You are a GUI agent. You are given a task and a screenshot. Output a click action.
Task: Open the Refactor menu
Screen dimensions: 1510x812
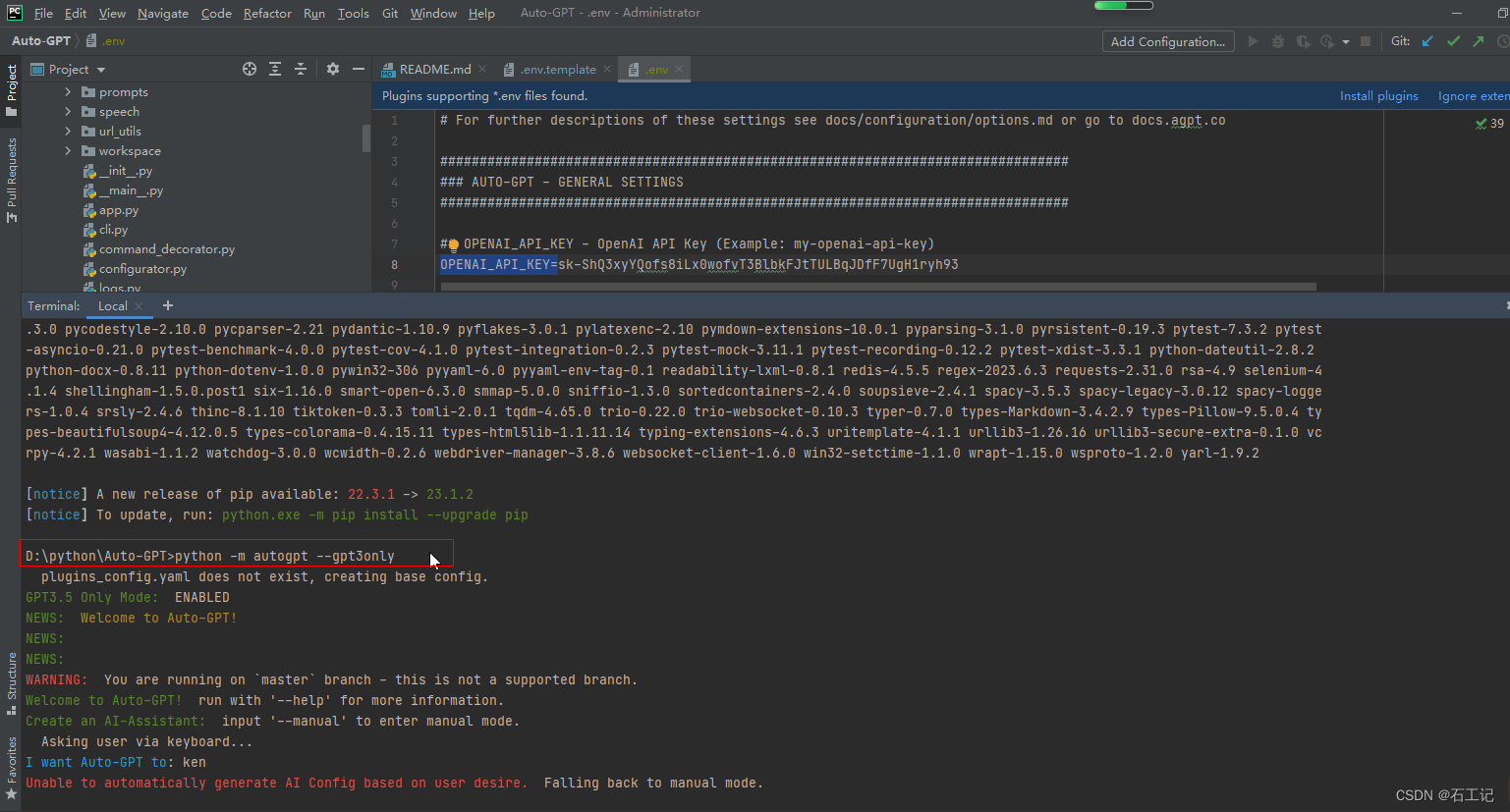pos(267,13)
